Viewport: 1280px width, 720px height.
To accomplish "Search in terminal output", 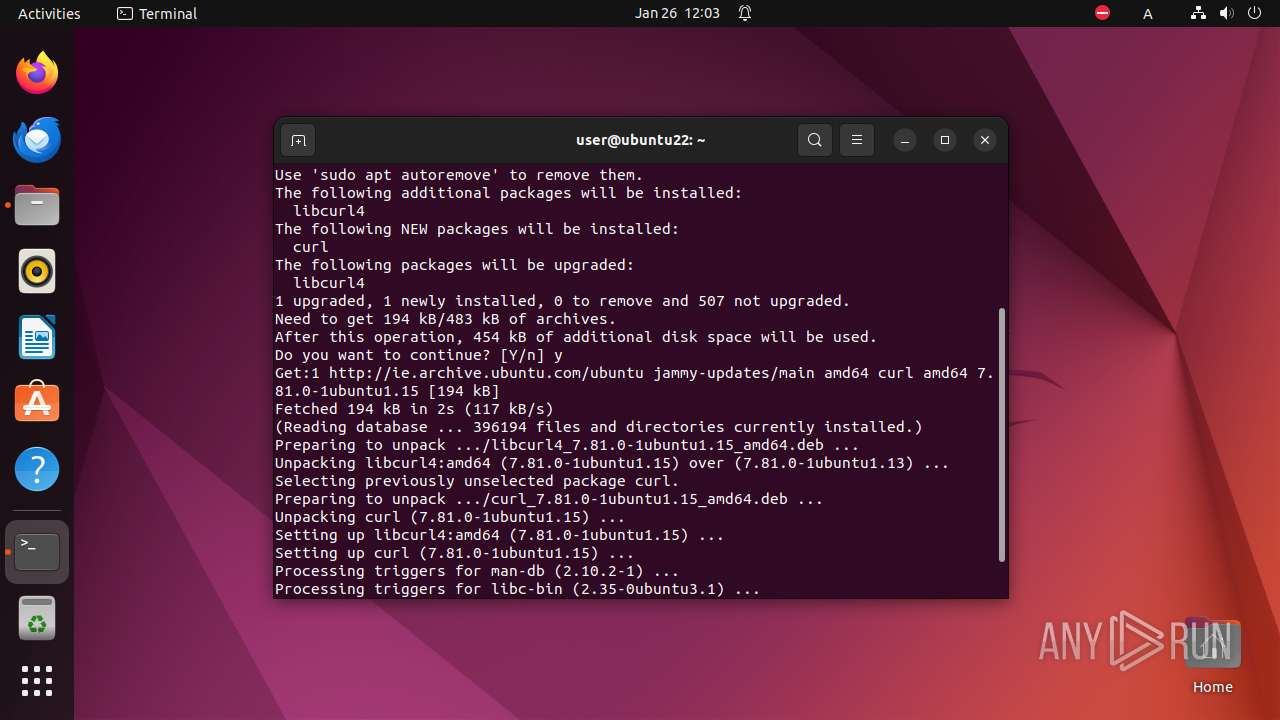I will click(815, 140).
